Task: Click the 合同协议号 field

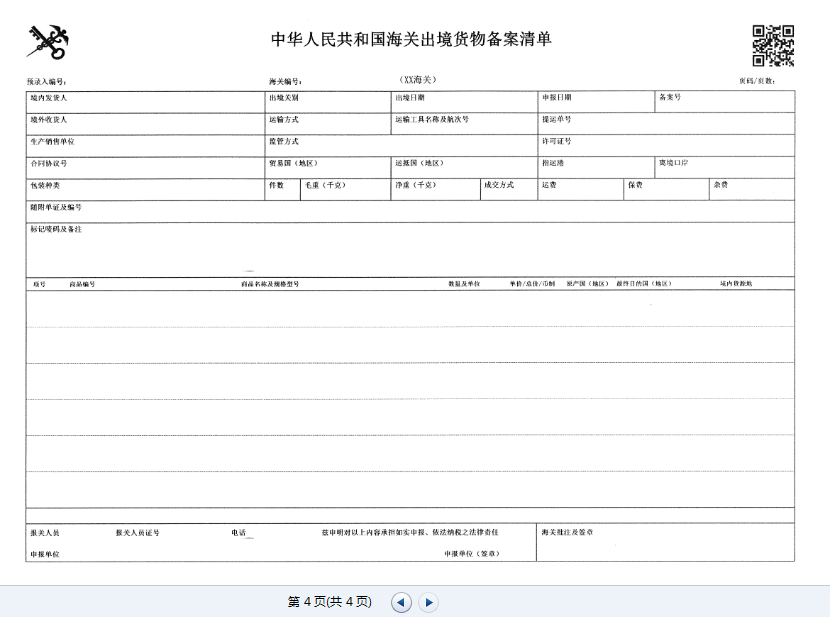Action: click(145, 168)
